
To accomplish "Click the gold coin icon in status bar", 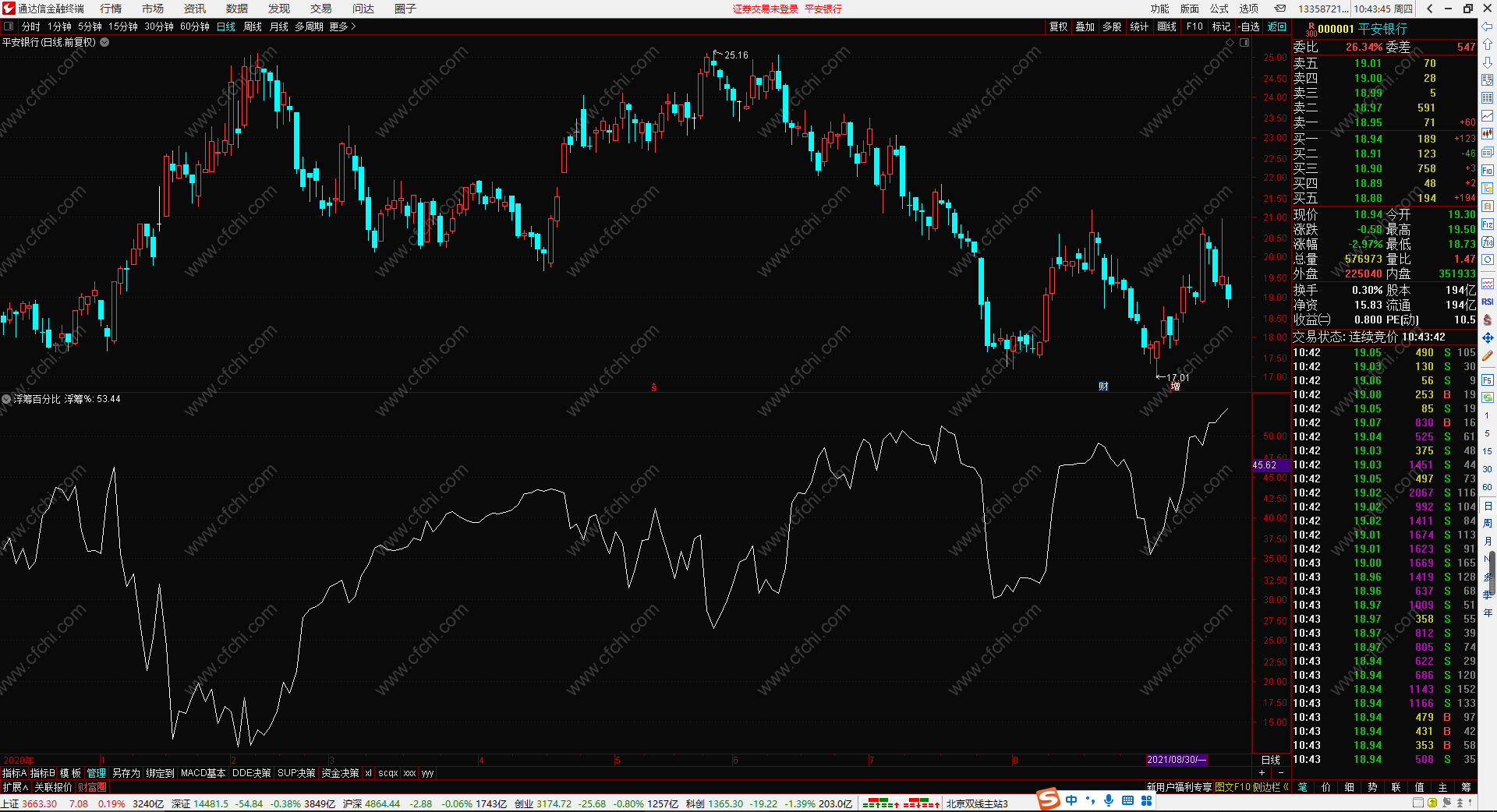I will [1432, 803].
